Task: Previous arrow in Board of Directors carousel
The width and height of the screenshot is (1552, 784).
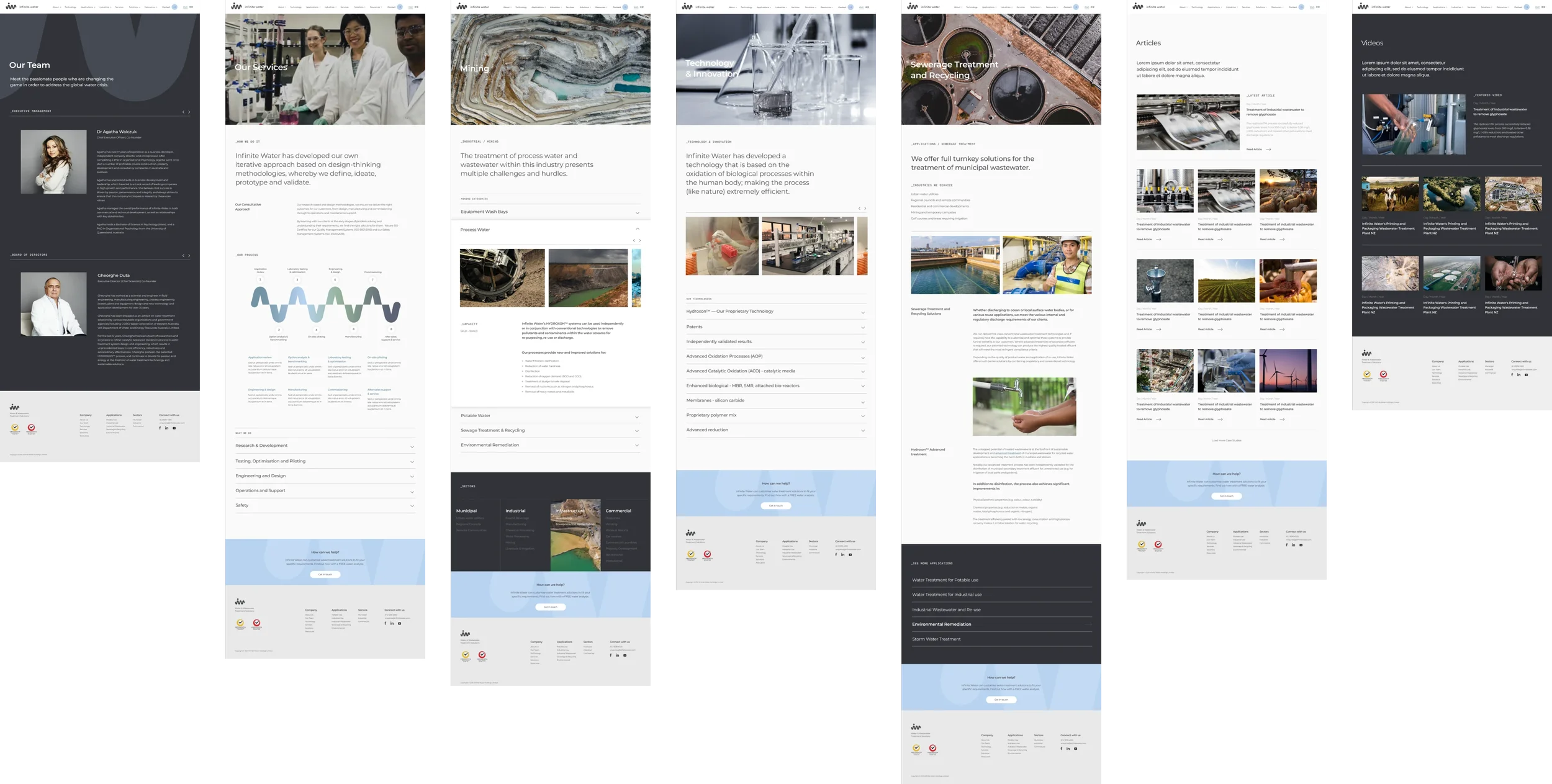Action: click(x=183, y=256)
